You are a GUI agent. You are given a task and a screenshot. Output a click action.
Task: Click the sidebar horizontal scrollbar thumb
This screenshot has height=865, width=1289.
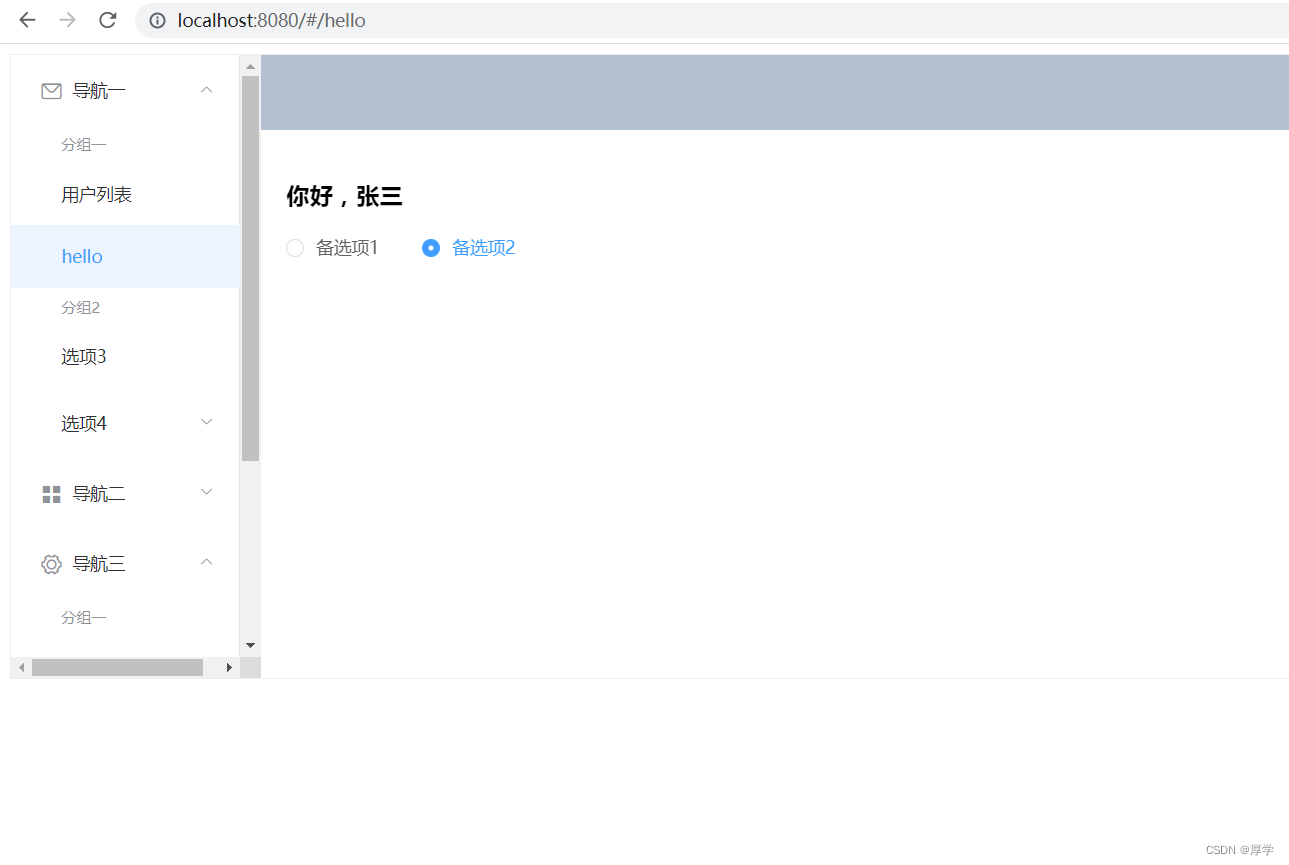pyautogui.click(x=117, y=667)
